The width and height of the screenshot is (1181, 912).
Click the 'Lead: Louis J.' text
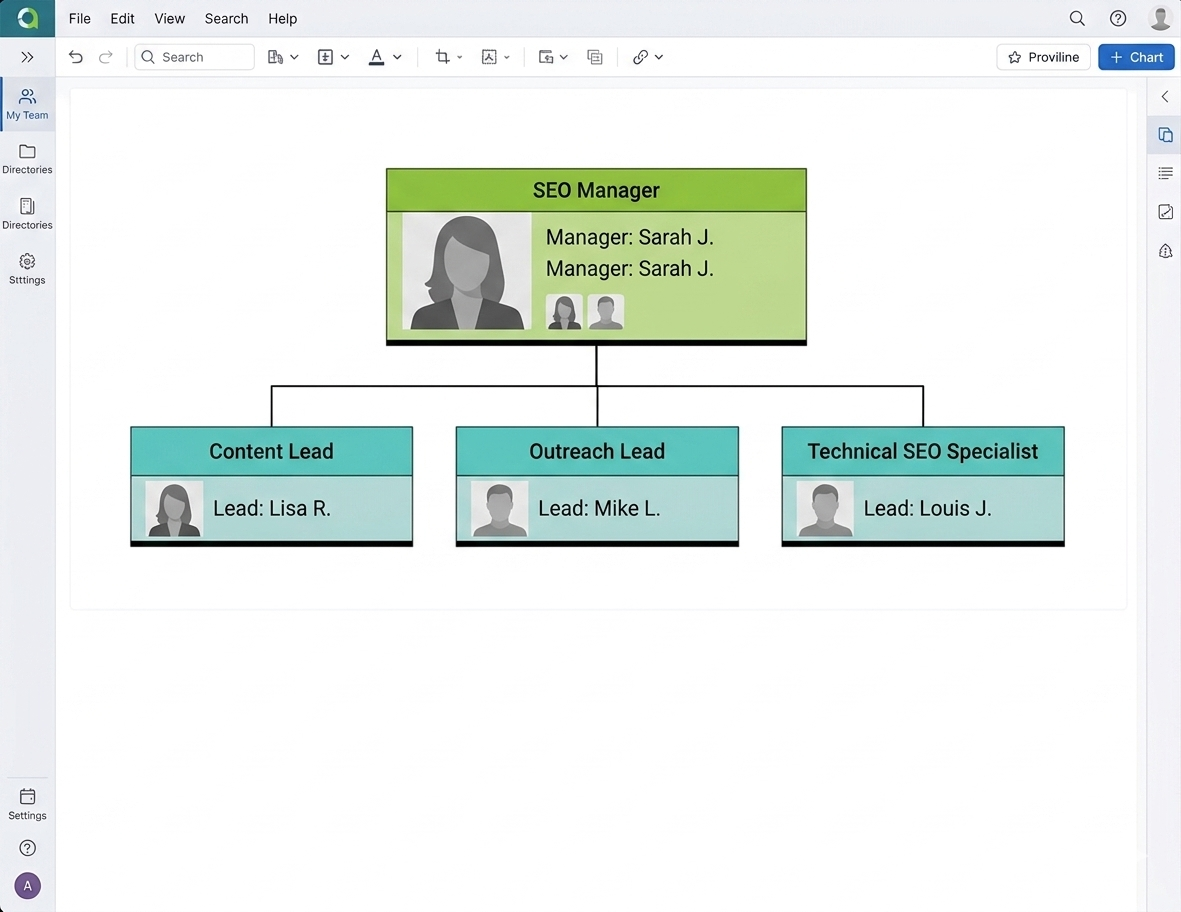pos(927,508)
